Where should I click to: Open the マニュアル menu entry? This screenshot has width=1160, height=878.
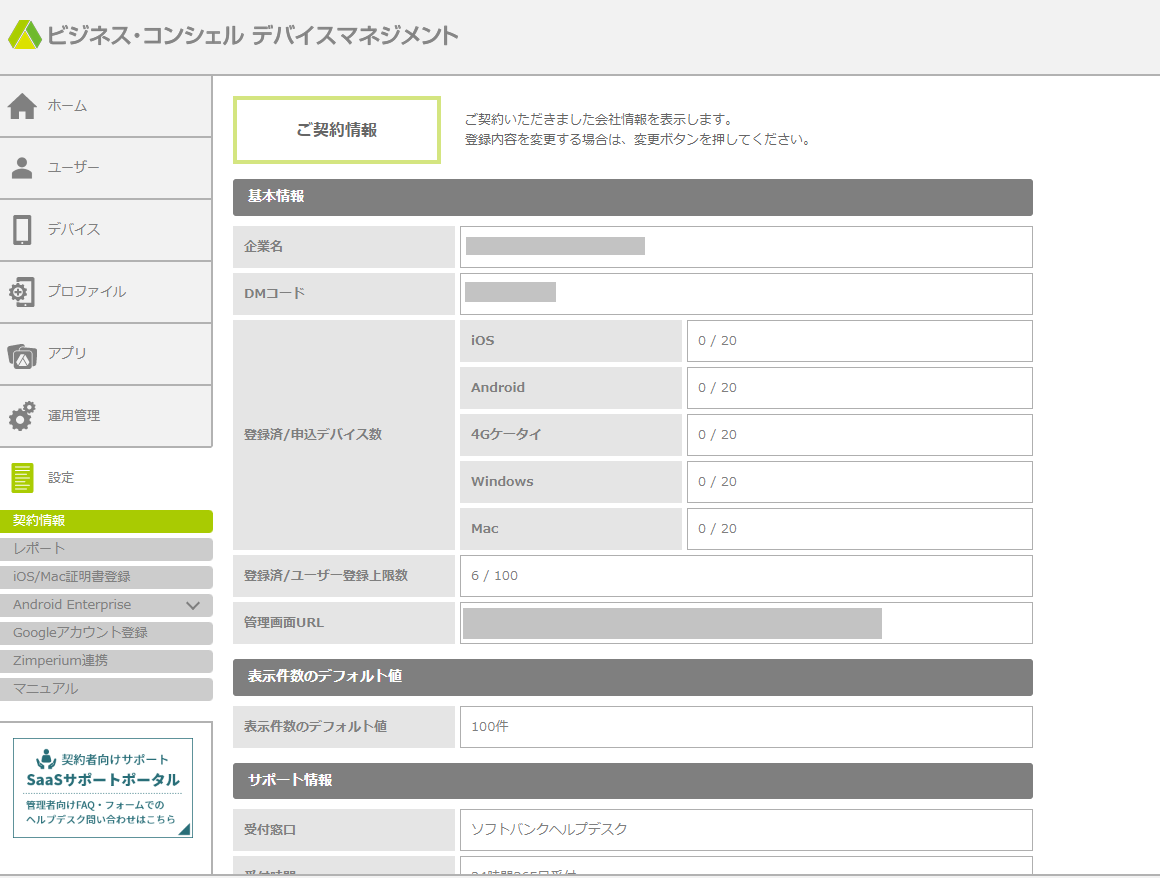tap(106, 689)
